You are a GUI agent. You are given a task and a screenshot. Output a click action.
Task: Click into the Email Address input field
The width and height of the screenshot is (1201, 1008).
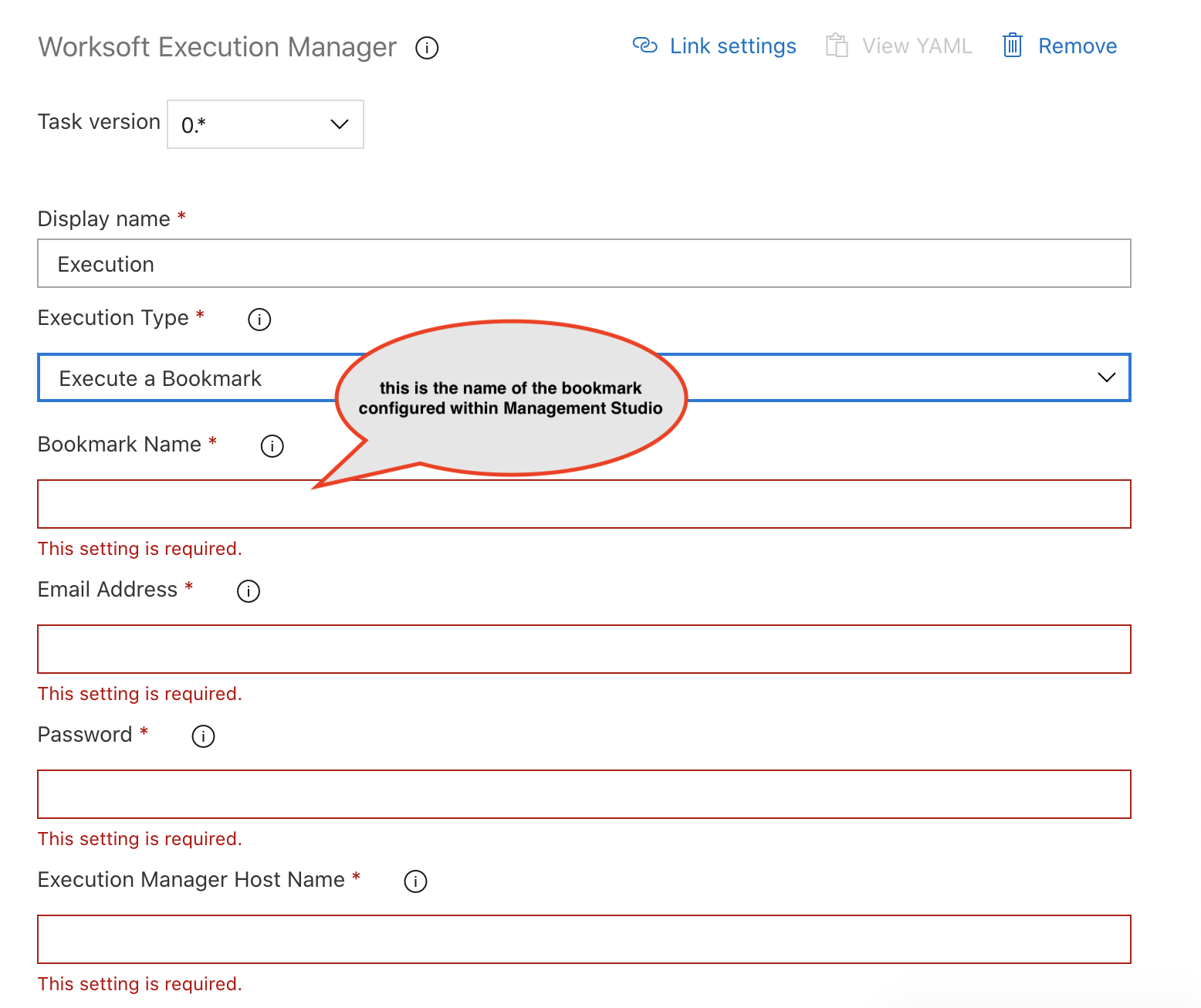pyautogui.click(x=584, y=649)
